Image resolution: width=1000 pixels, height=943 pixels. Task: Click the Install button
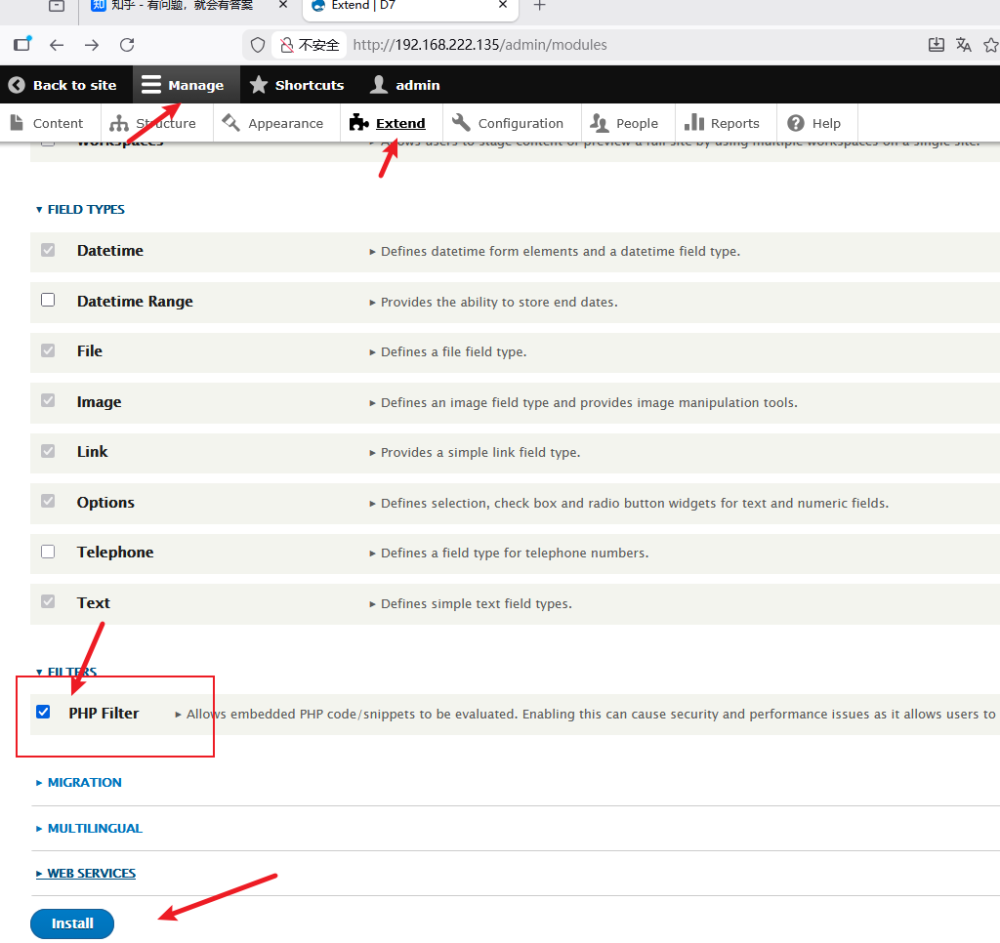coord(72,924)
